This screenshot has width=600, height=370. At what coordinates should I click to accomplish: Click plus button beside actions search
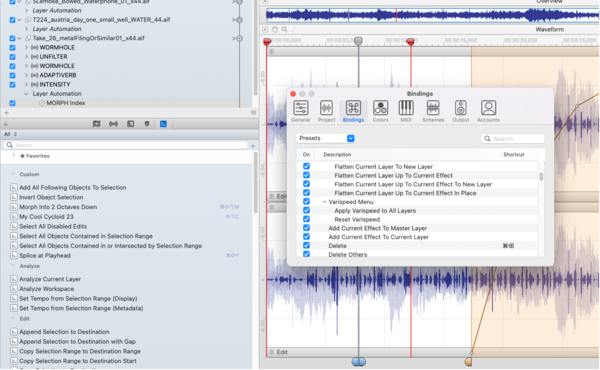tap(253, 146)
